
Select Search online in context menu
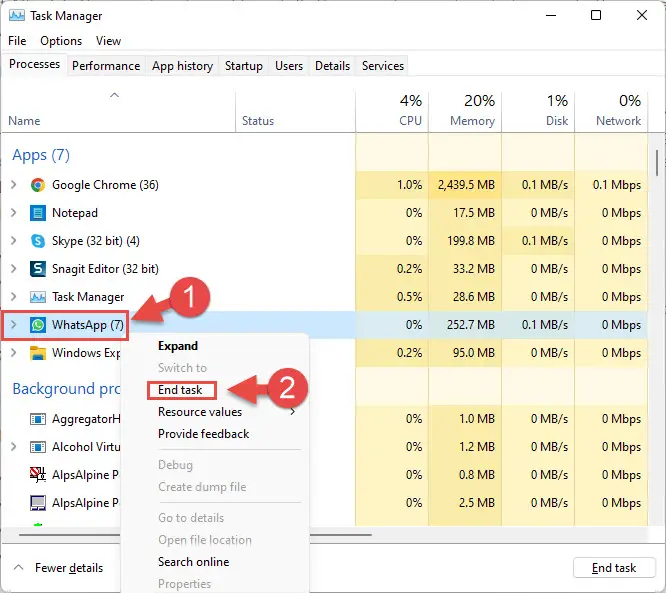click(x=194, y=562)
